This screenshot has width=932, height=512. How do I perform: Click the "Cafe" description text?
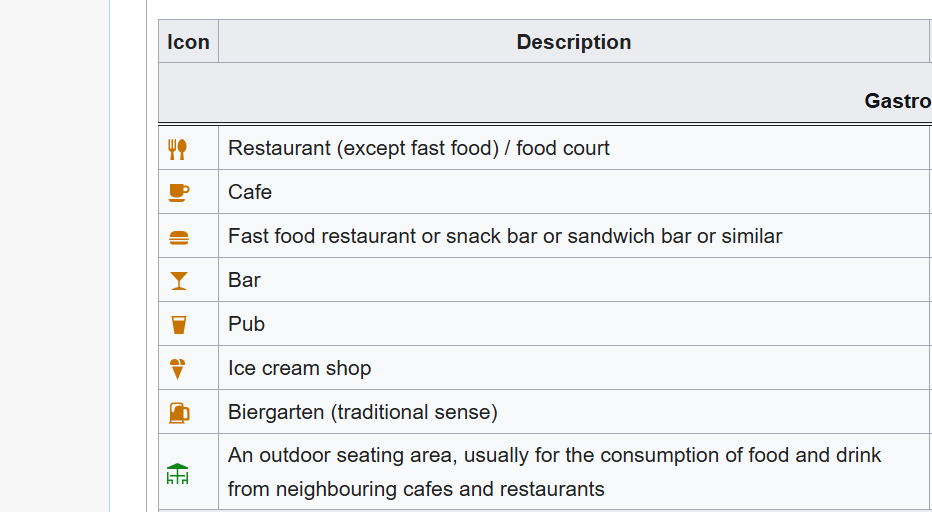(x=250, y=192)
